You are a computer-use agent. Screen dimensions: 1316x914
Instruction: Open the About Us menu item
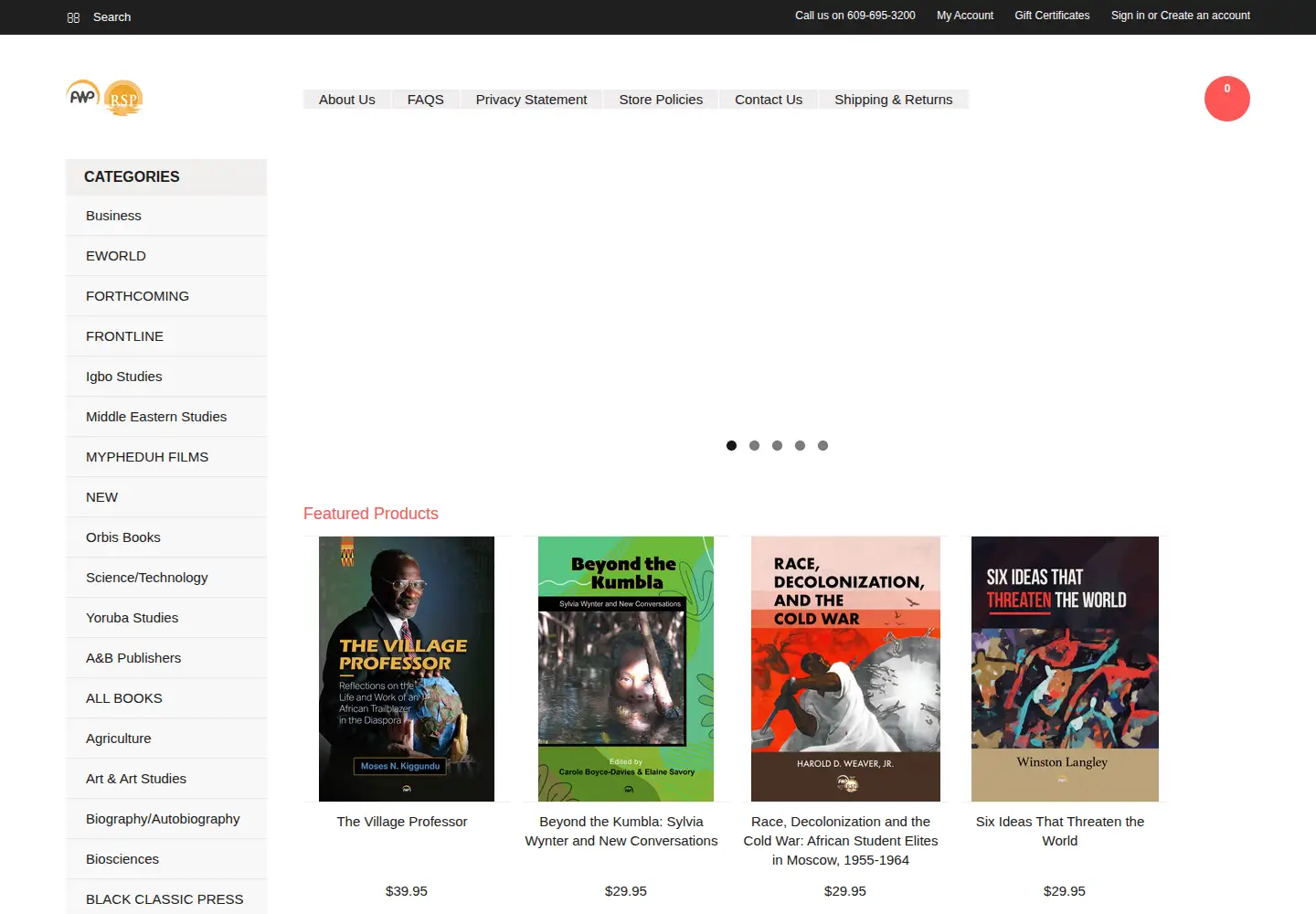pos(347,100)
